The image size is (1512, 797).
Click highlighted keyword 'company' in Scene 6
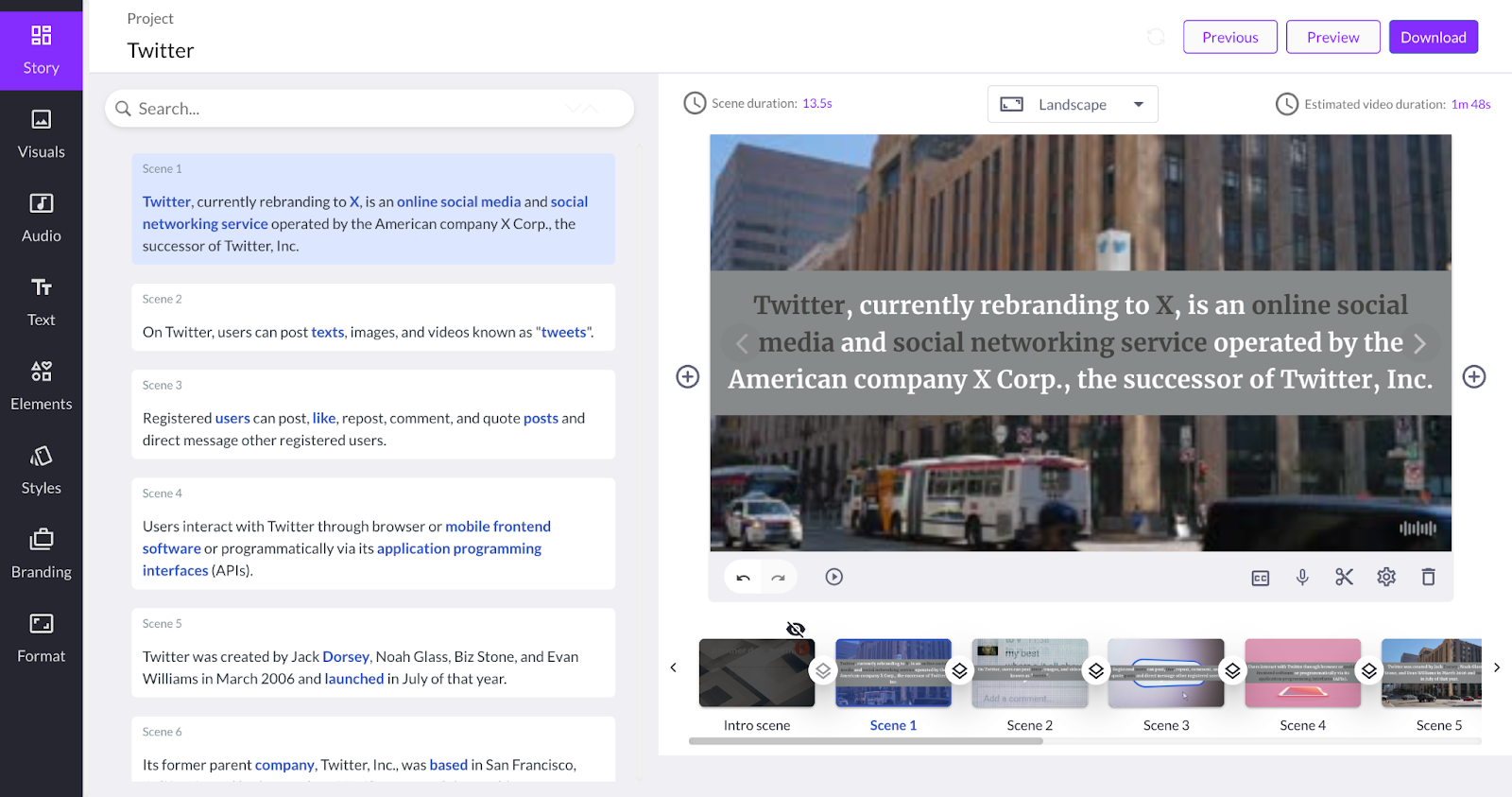(x=284, y=765)
